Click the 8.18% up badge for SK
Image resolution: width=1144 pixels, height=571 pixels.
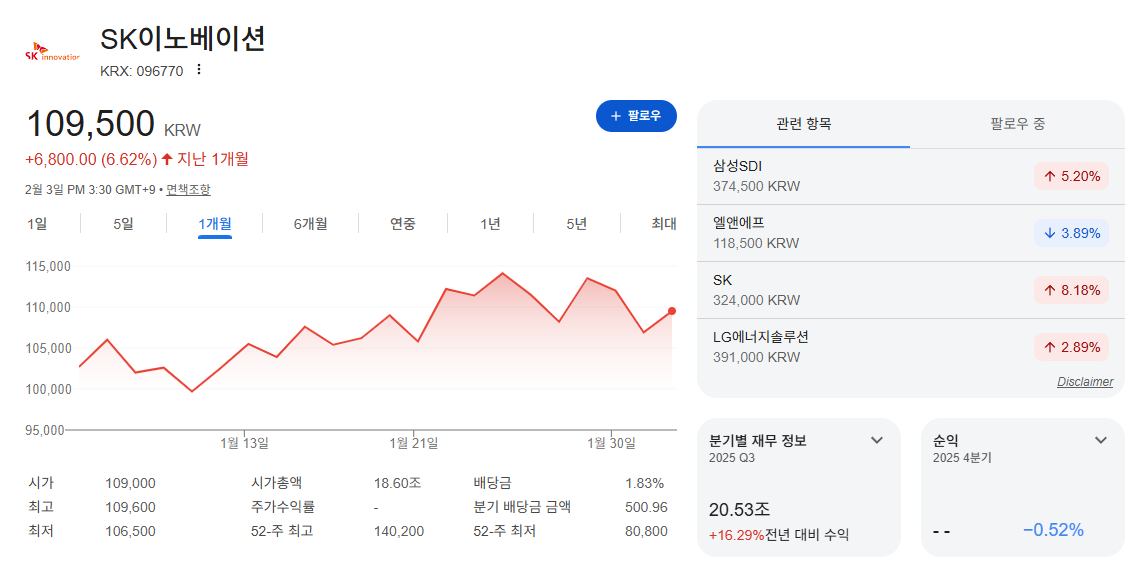pyautogui.click(x=1071, y=290)
